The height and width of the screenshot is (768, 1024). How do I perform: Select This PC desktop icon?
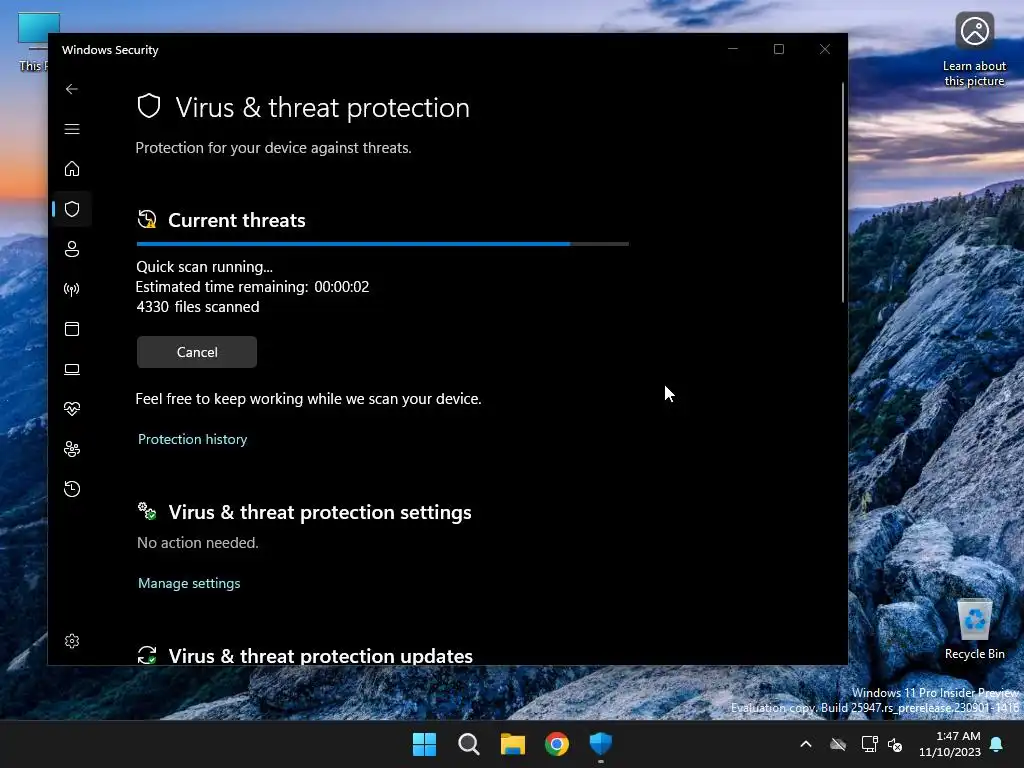33,42
